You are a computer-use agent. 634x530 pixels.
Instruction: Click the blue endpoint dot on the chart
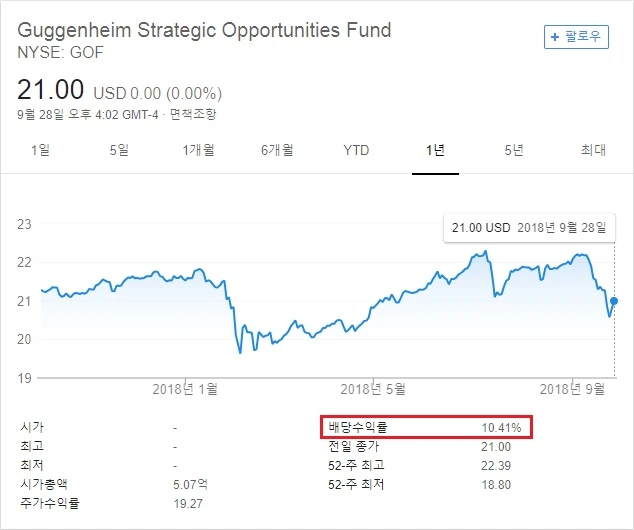click(x=614, y=300)
